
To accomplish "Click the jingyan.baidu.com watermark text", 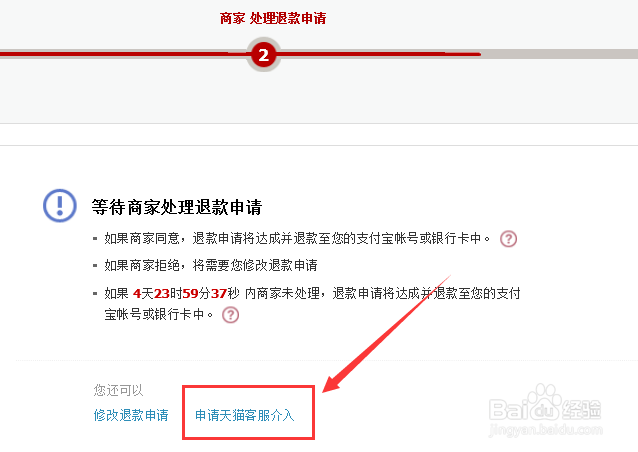I will pos(546,430).
